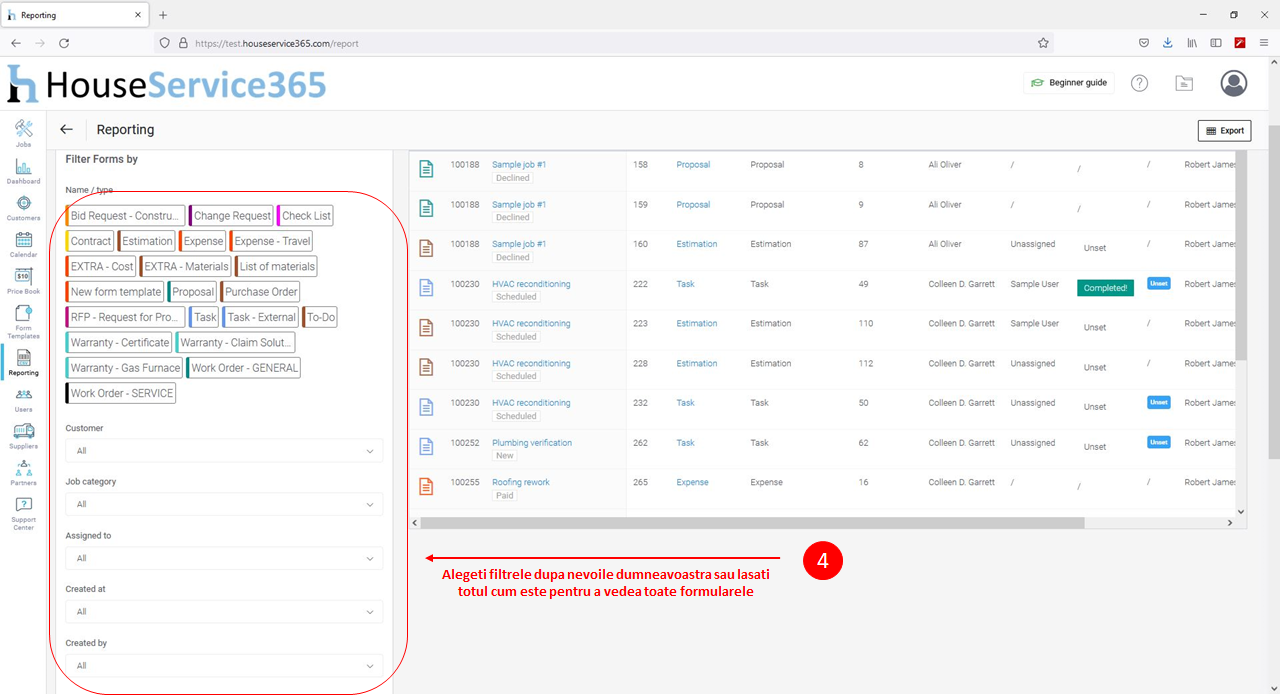This screenshot has width=1280, height=695.
Task: Open the Plumbing verification job link
Action: pyautogui.click(x=532, y=443)
